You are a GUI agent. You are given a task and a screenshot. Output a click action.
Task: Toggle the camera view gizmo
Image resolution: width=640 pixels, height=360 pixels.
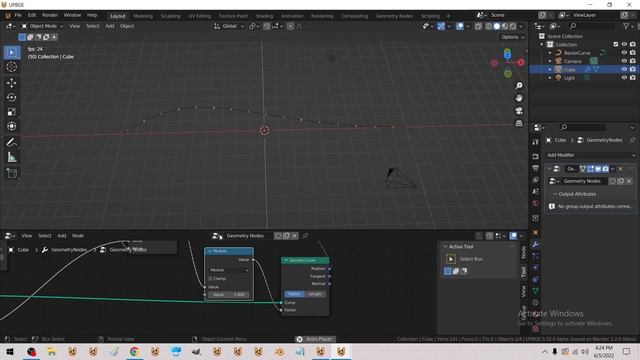519,111
